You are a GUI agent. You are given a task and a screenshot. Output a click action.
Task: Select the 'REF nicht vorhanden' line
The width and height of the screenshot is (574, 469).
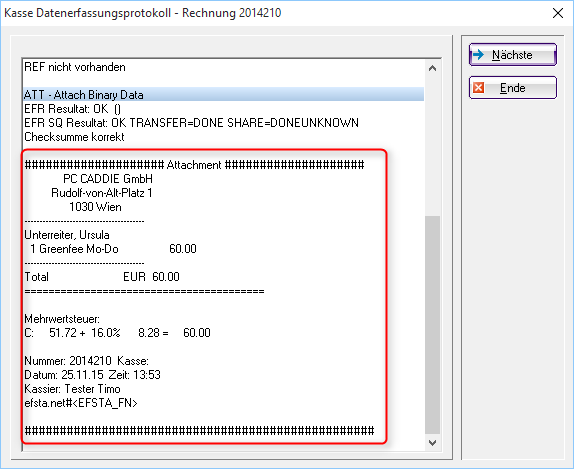[x=75, y=67]
